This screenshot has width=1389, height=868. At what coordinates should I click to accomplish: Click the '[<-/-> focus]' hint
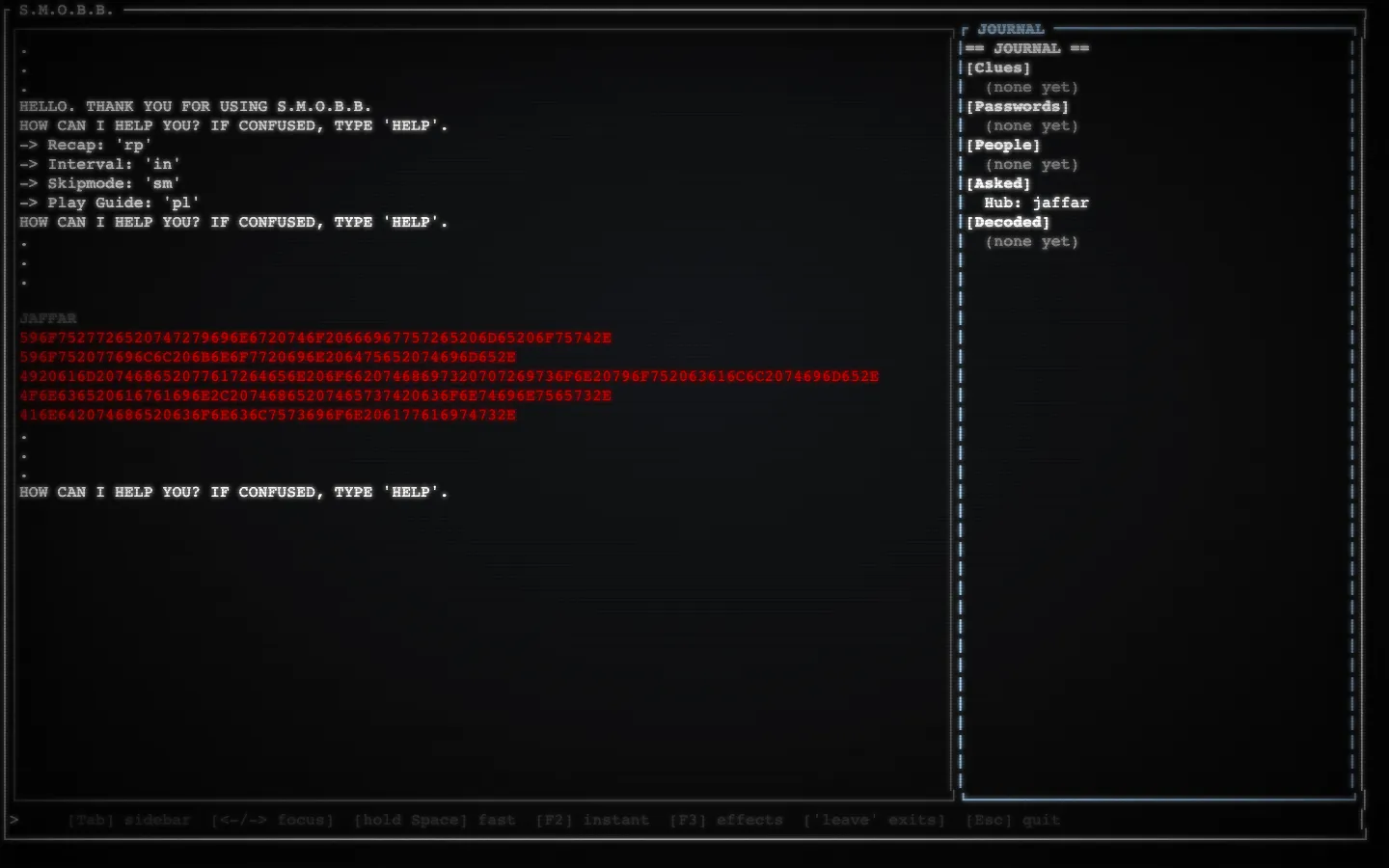click(x=272, y=820)
